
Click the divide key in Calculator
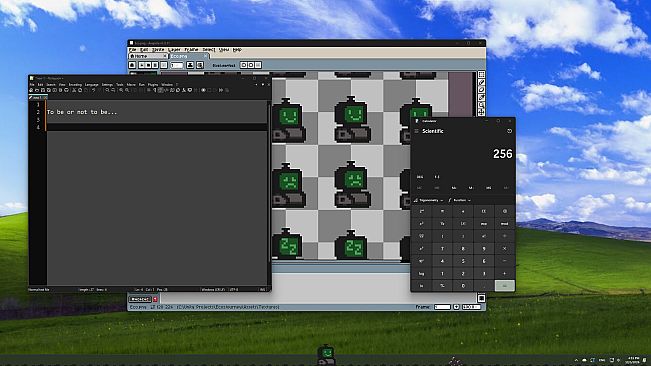pyautogui.click(x=504, y=236)
